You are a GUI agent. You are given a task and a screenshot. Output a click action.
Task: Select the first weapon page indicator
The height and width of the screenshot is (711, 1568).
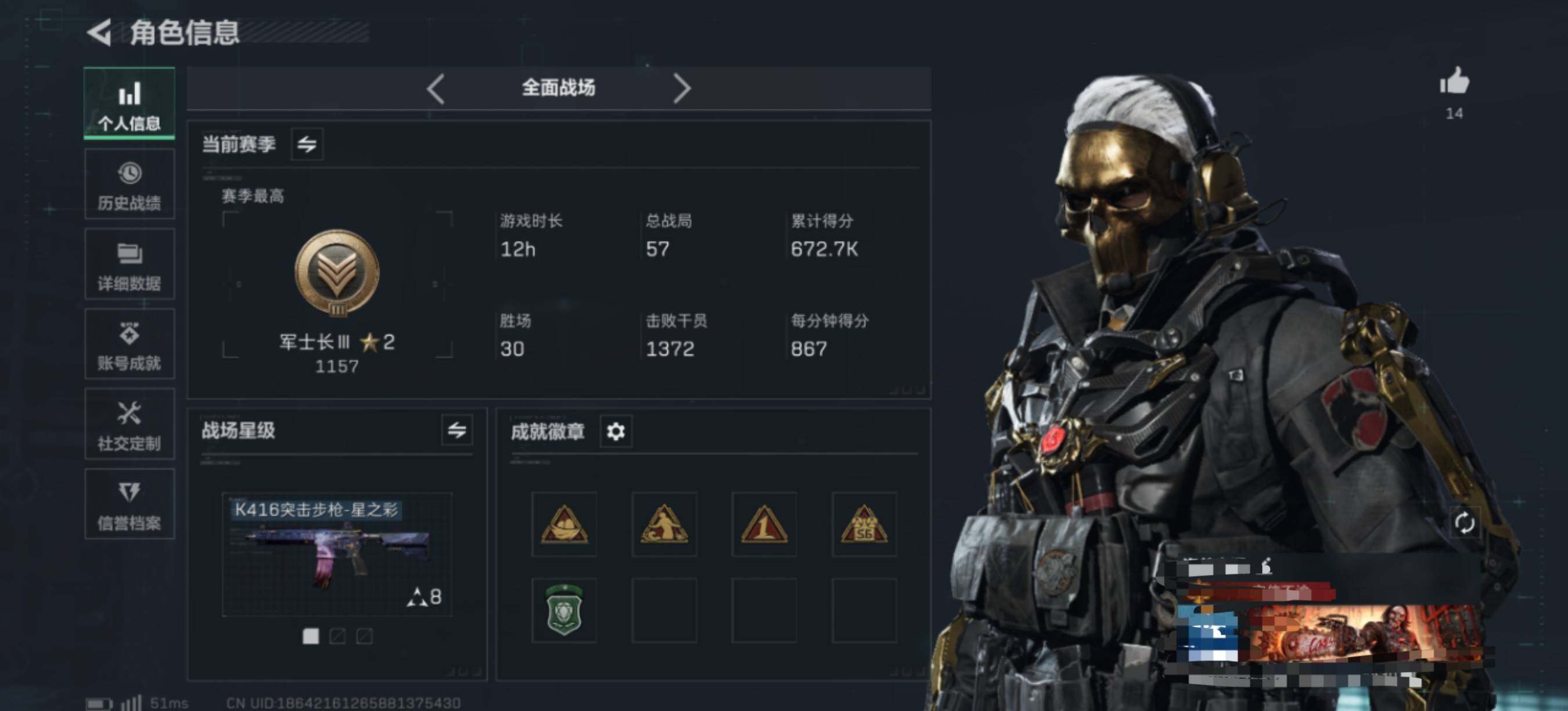(x=311, y=637)
